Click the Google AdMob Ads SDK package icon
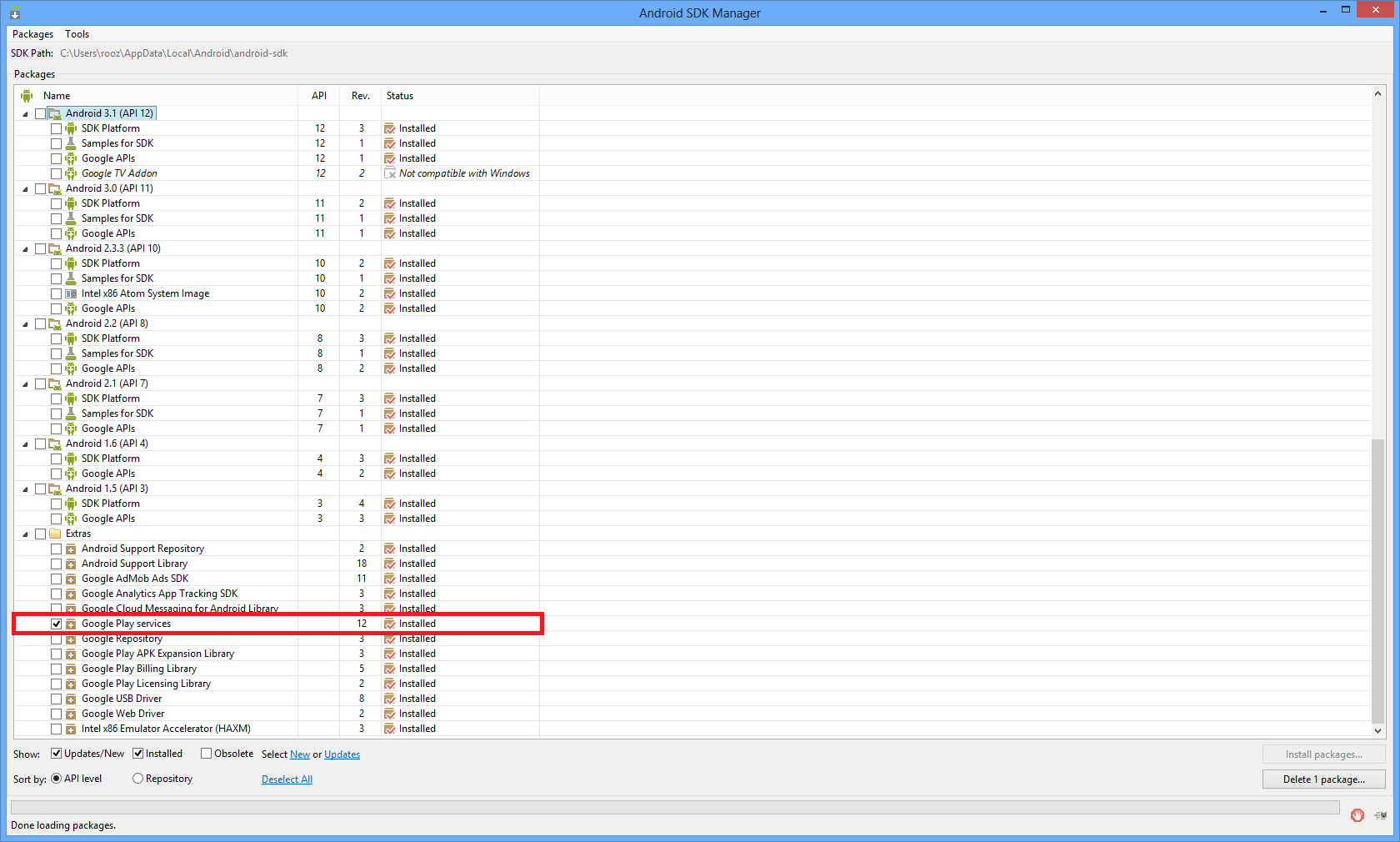1400x842 pixels. tap(71, 579)
